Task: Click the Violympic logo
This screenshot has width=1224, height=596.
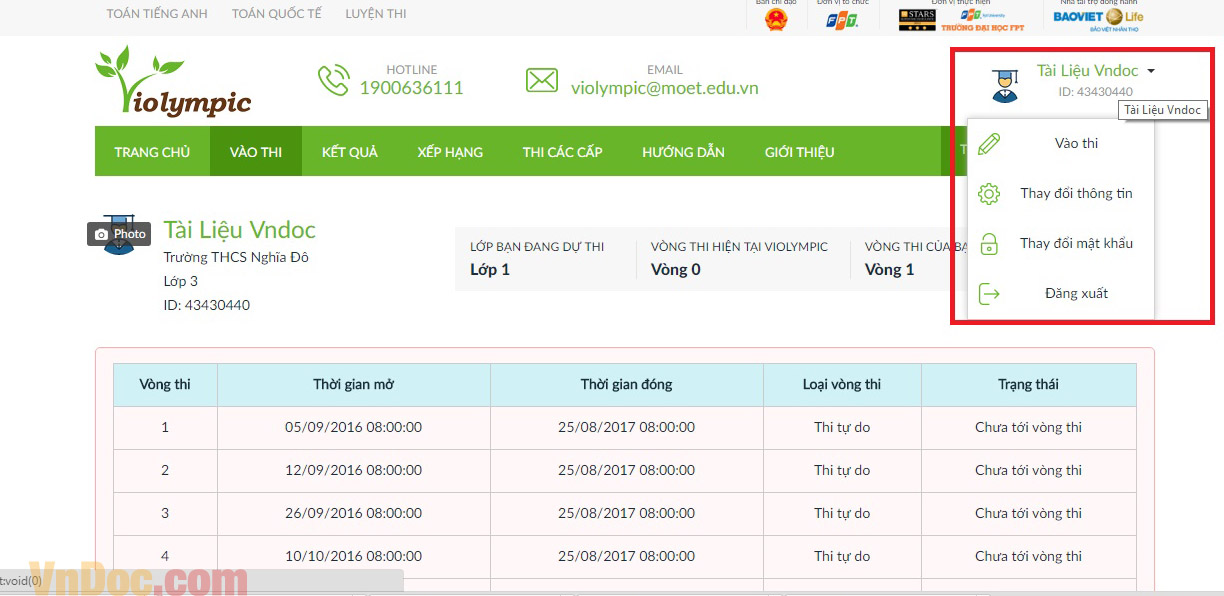Action: [x=173, y=82]
